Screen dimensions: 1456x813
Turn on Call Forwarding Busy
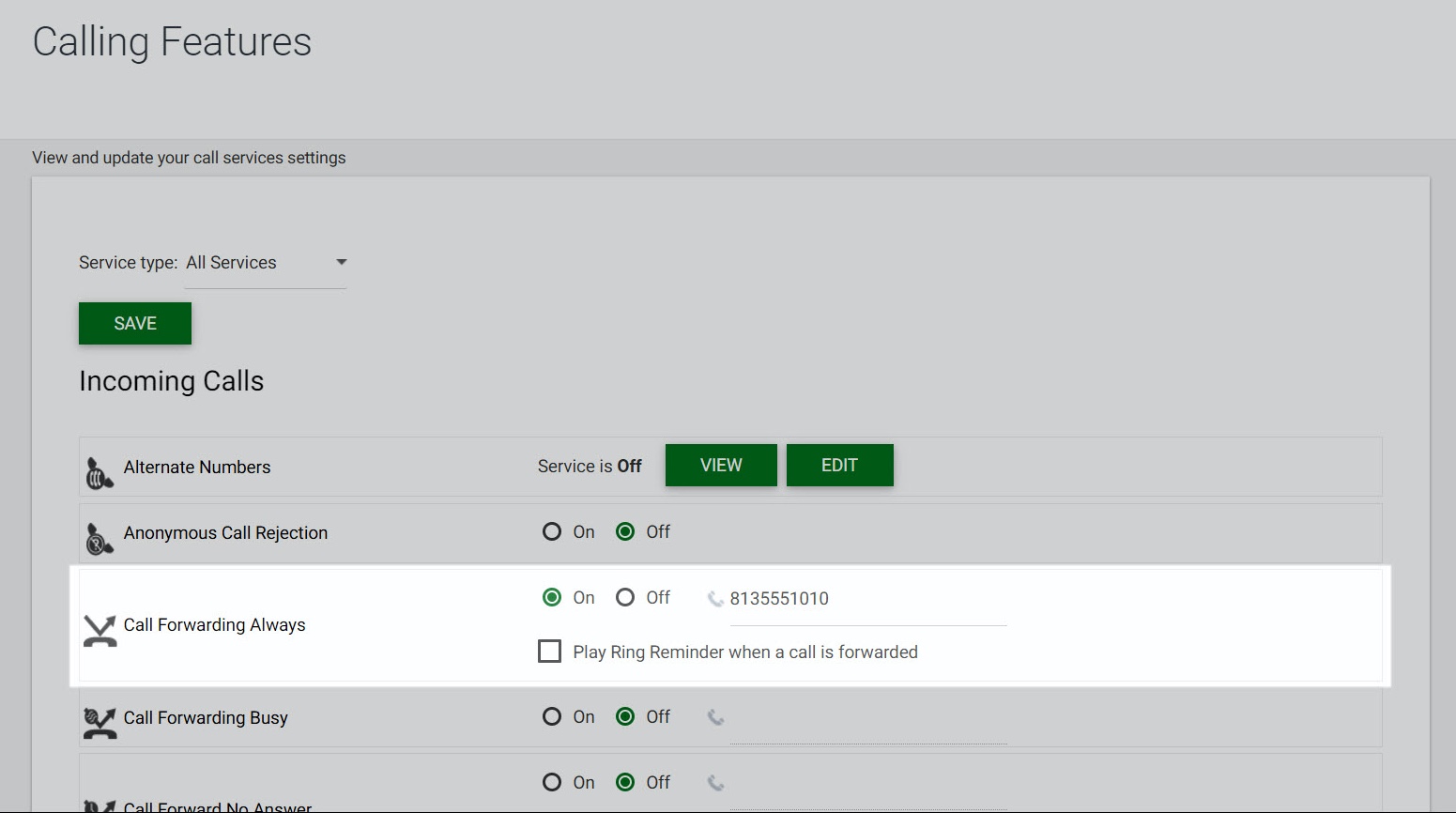point(552,717)
